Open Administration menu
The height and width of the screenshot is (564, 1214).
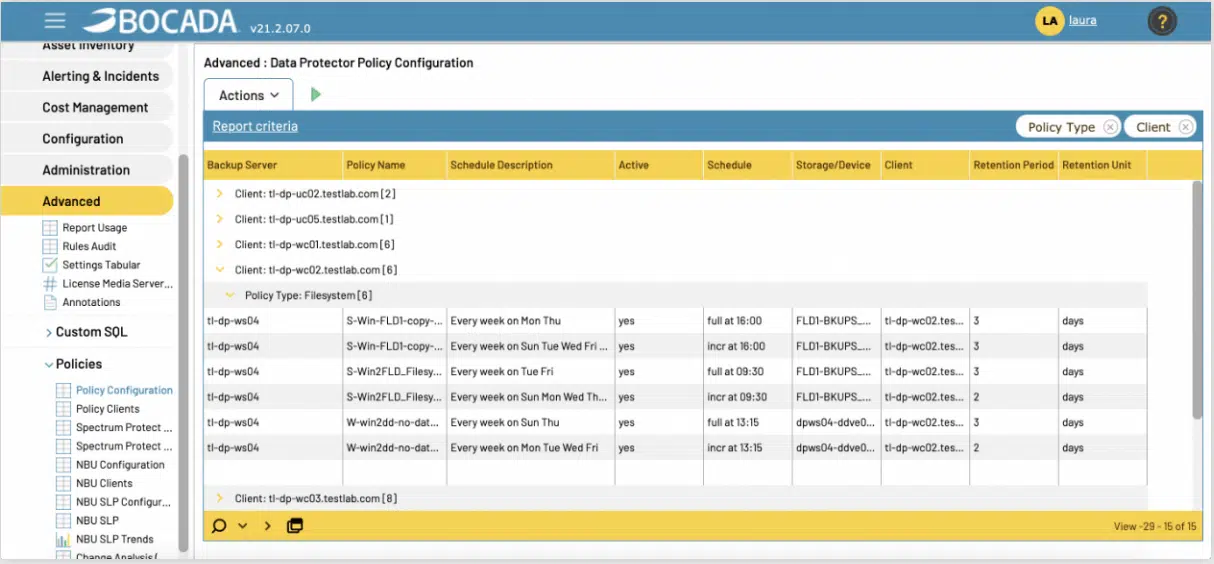tap(86, 170)
